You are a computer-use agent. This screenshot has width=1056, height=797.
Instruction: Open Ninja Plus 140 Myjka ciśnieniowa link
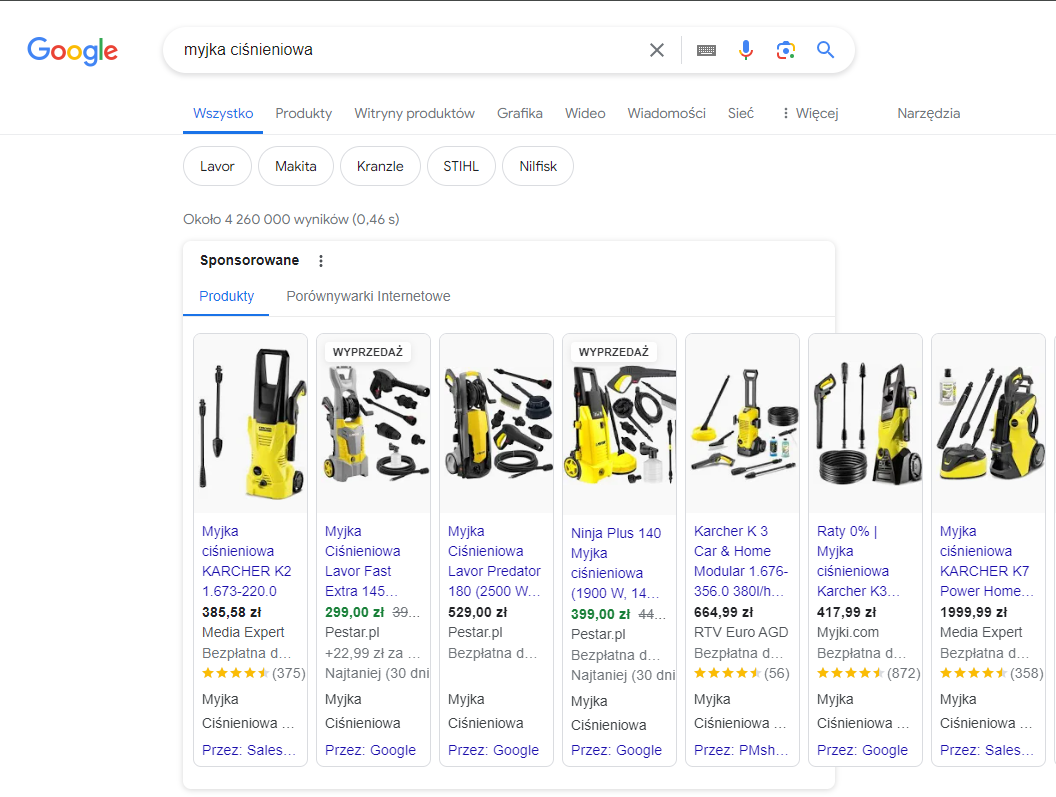pyautogui.click(x=616, y=563)
